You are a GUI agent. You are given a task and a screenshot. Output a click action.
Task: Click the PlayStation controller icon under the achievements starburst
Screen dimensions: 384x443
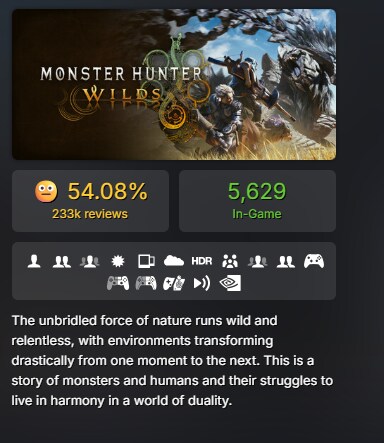click(x=118, y=283)
